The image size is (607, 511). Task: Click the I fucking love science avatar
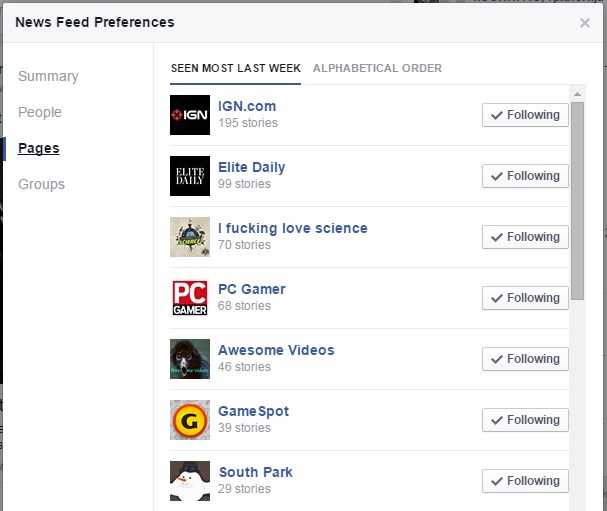coord(190,237)
